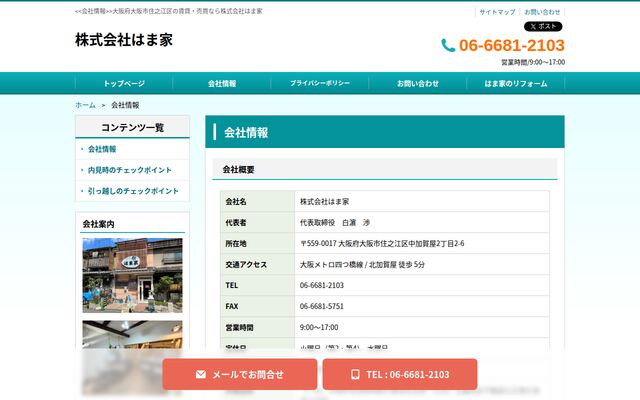Screen dimensions: 640x400
Task: Click the 所在地 row label
Action: pos(236,244)
